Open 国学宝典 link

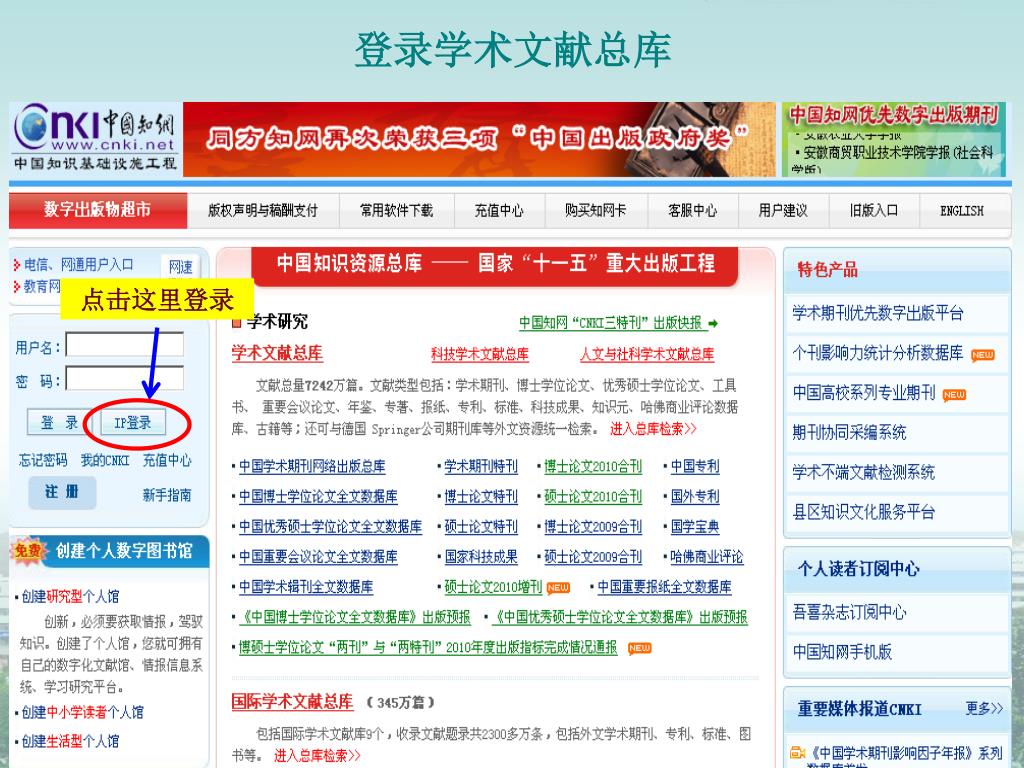[x=695, y=526]
